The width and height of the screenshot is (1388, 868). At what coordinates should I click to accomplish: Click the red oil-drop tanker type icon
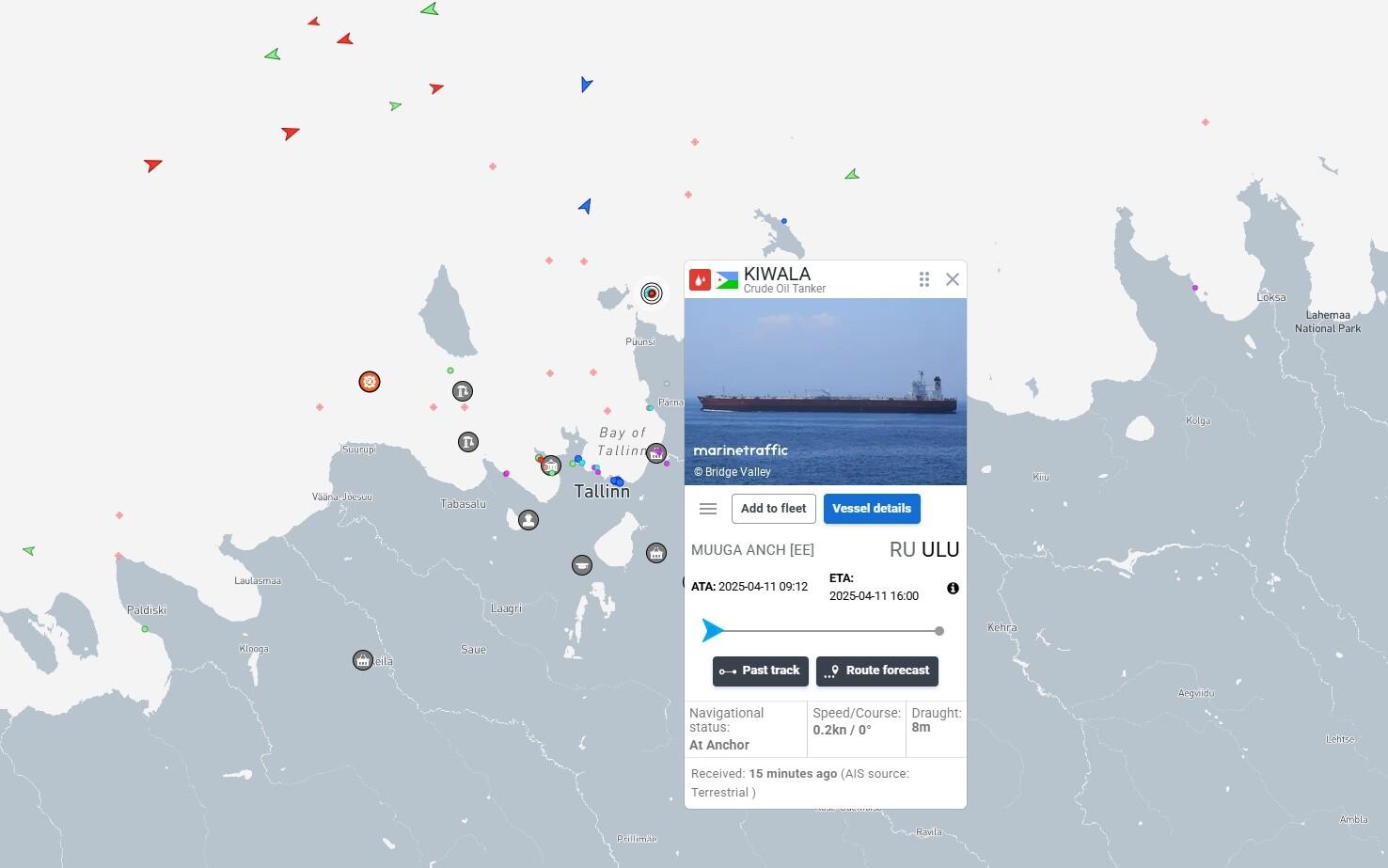click(x=700, y=279)
